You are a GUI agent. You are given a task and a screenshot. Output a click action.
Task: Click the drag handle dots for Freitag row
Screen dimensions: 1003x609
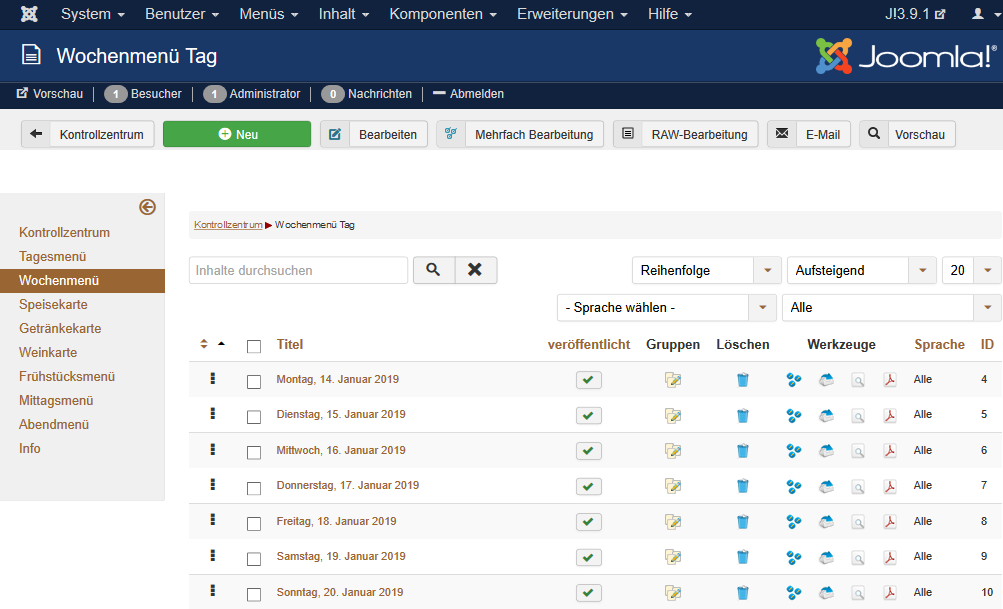click(x=213, y=520)
